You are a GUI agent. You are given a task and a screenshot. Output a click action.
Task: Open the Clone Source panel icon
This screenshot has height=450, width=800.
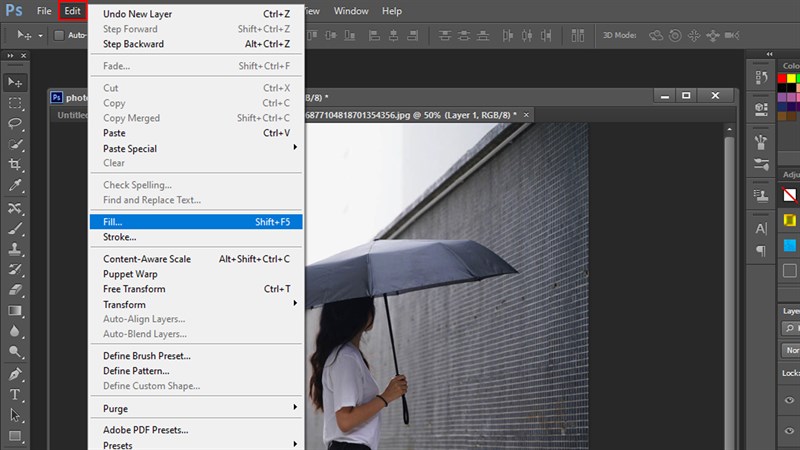click(761, 195)
